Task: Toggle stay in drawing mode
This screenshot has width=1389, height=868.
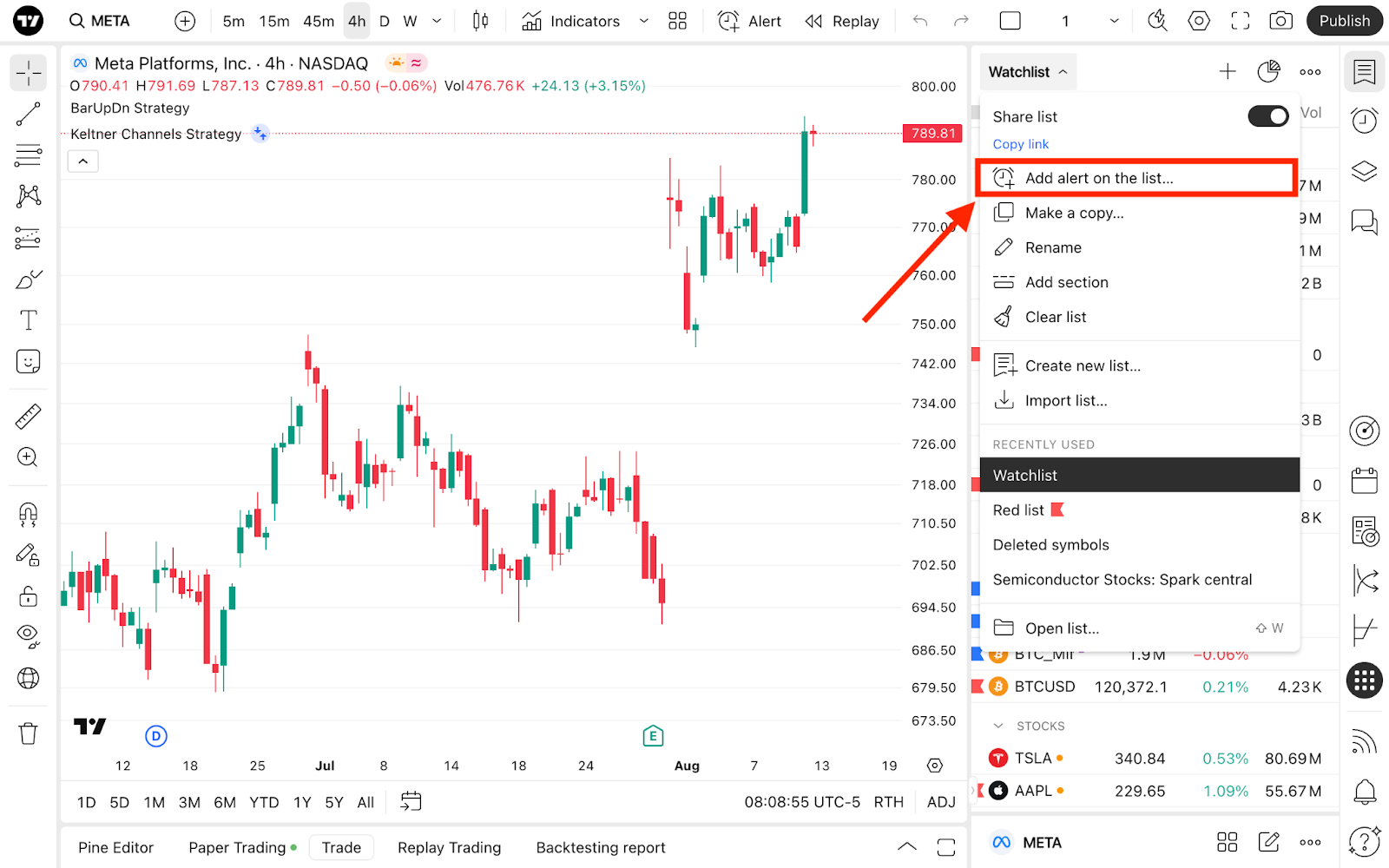Action: click(x=28, y=555)
